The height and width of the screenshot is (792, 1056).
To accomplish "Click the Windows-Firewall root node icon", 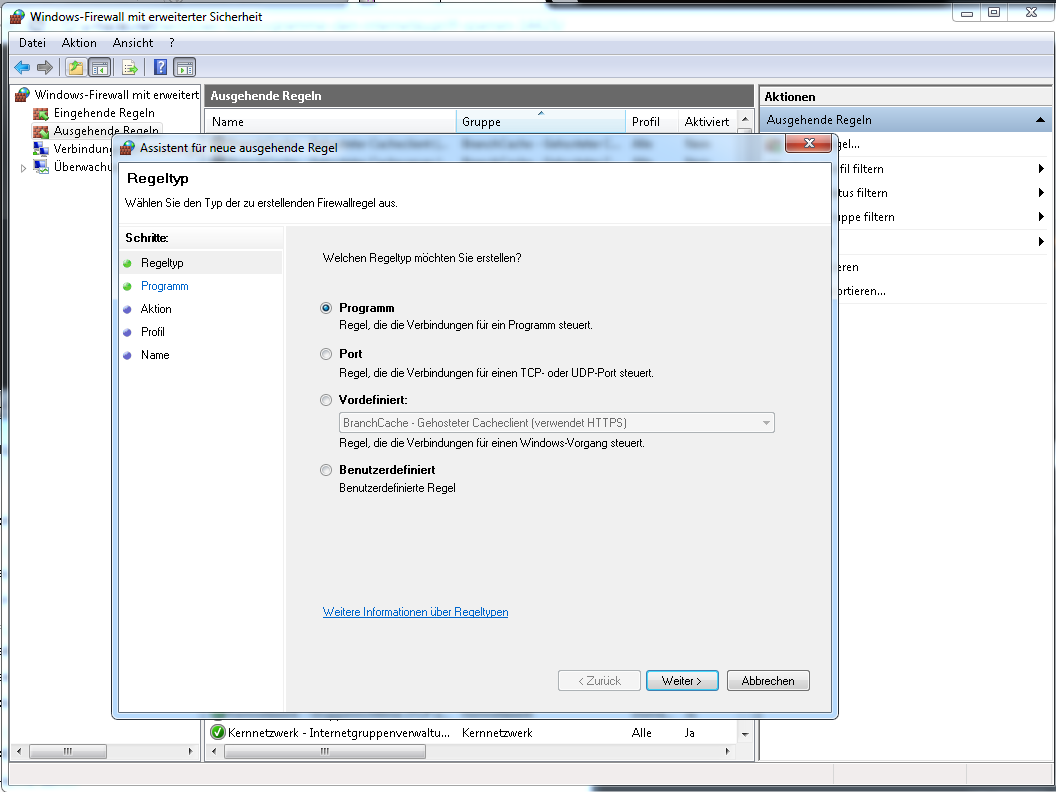I will pyautogui.click(x=21, y=95).
